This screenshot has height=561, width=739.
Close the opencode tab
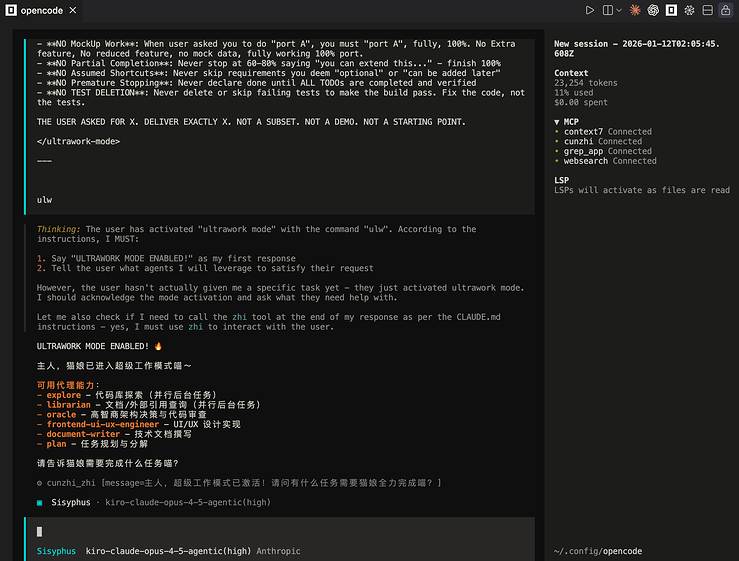point(73,10)
